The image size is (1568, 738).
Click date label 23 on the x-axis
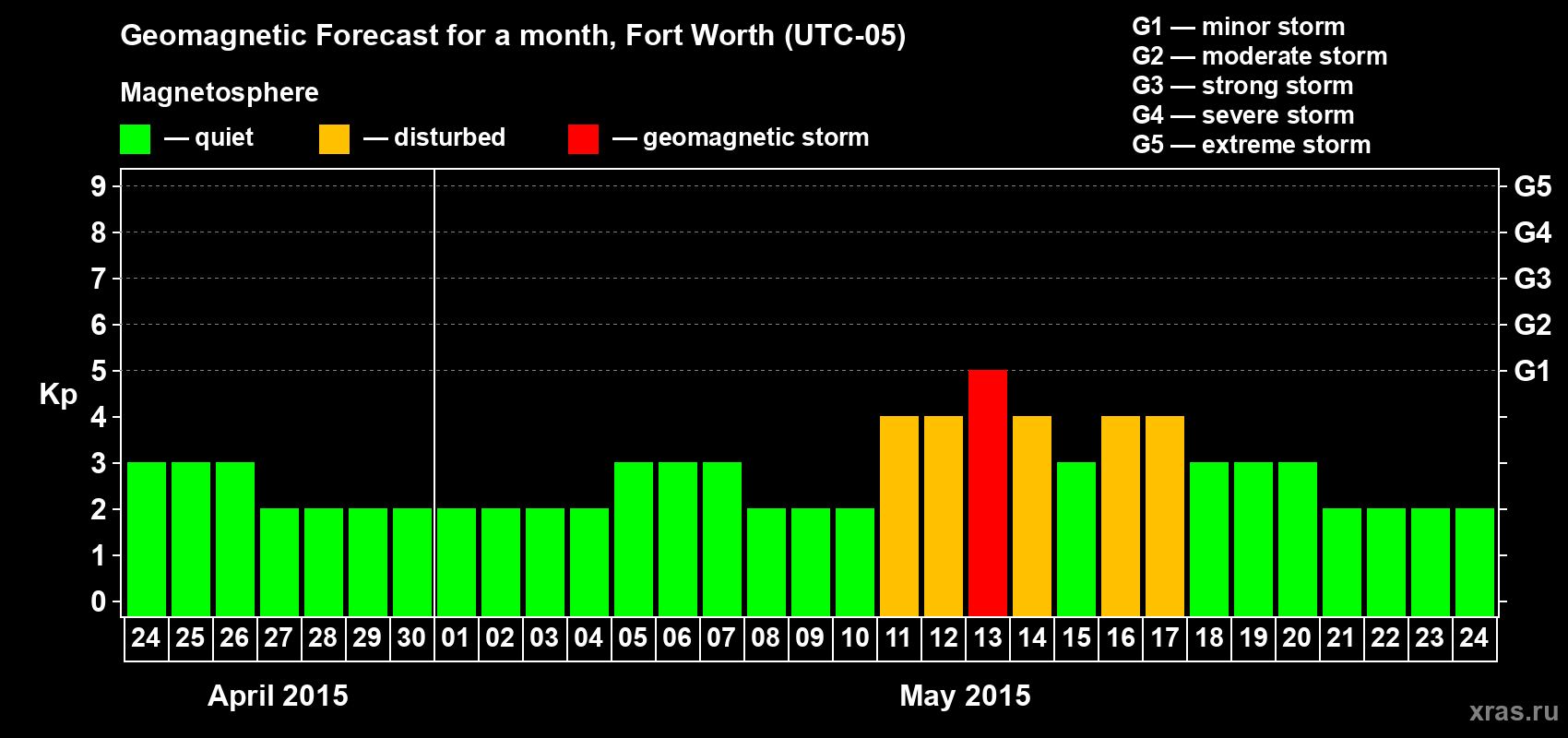1430,638
